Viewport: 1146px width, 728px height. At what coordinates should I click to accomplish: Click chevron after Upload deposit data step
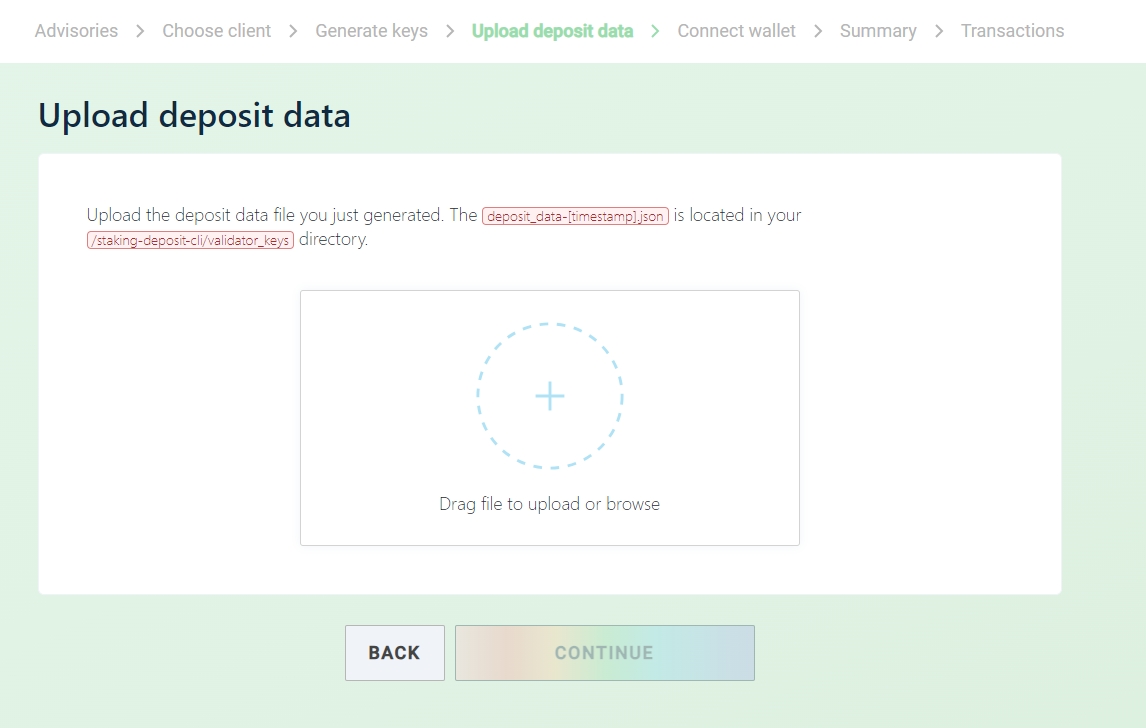(x=655, y=31)
